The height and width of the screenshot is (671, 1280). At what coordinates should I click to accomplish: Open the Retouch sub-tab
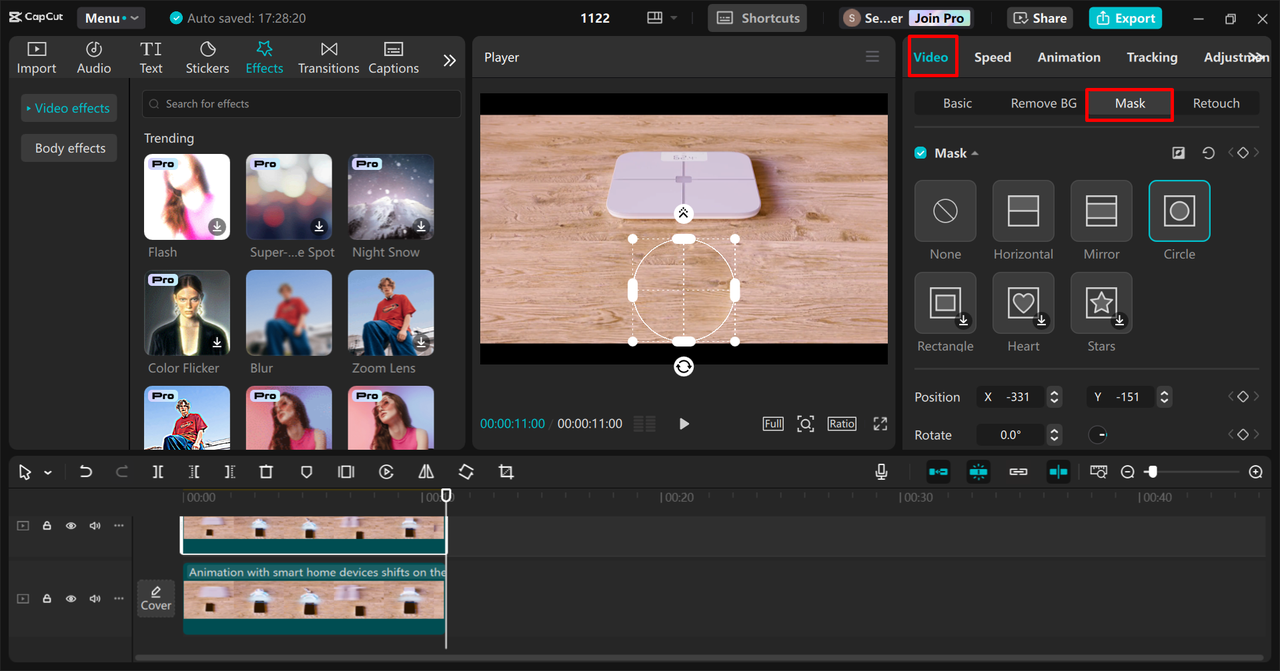tap(1216, 103)
